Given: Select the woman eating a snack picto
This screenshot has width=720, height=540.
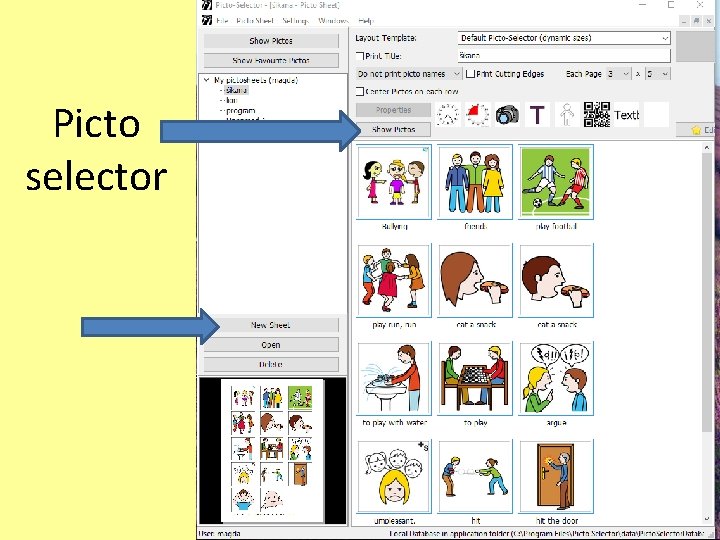Looking at the screenshot, I should 475,281.
